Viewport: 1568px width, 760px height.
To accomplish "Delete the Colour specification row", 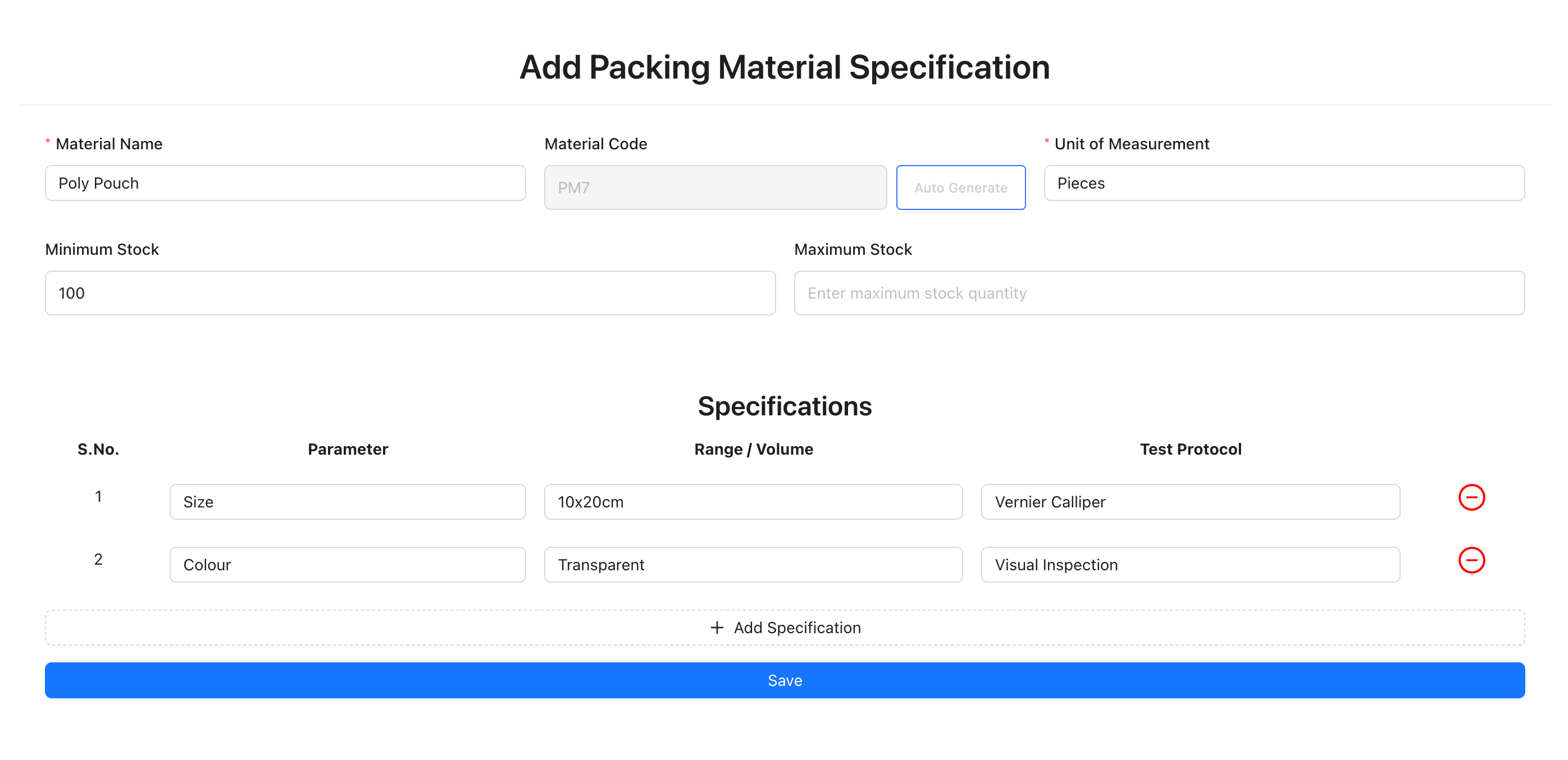I will (x=1472, y=560).
